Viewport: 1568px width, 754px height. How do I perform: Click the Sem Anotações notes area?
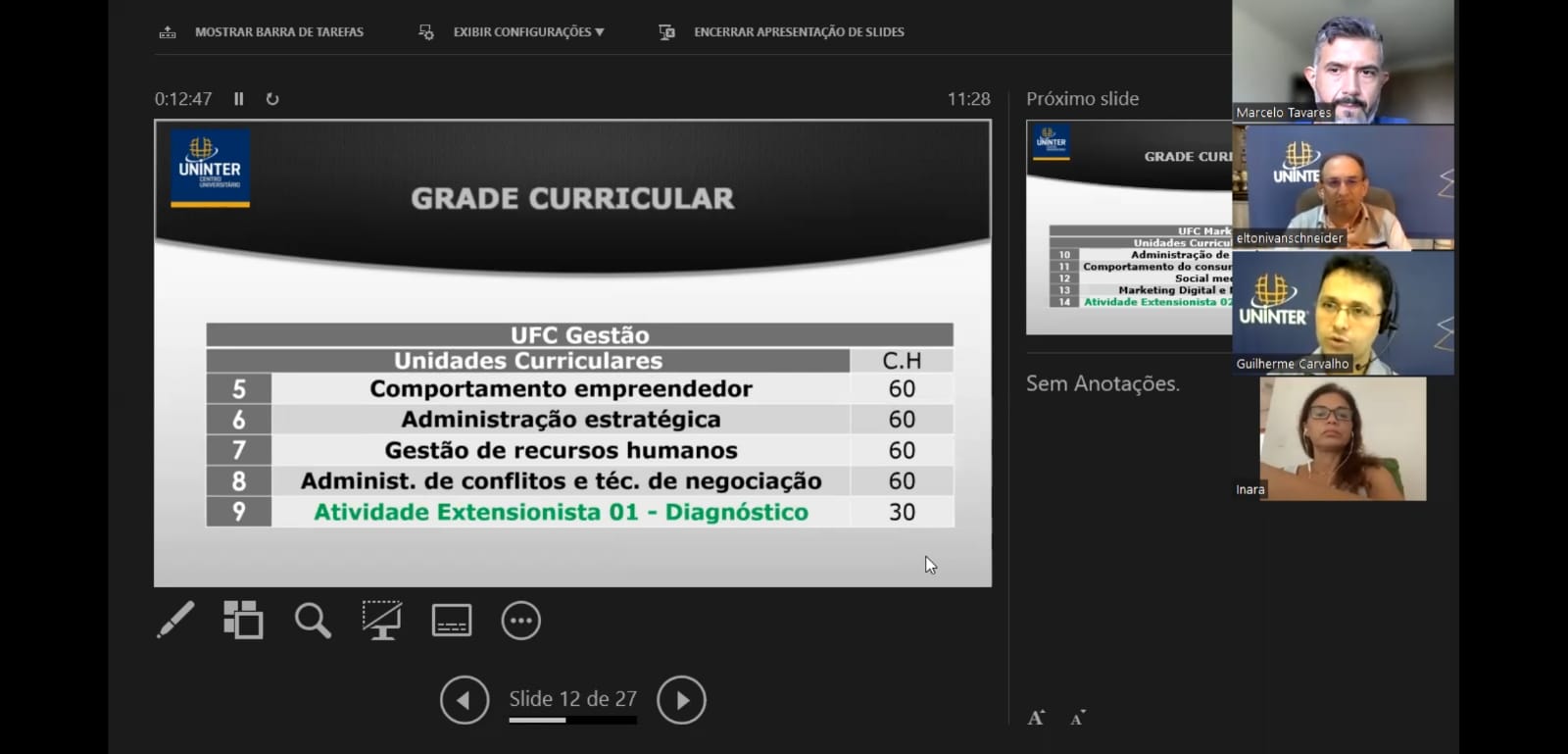(x=1102, y=383)
